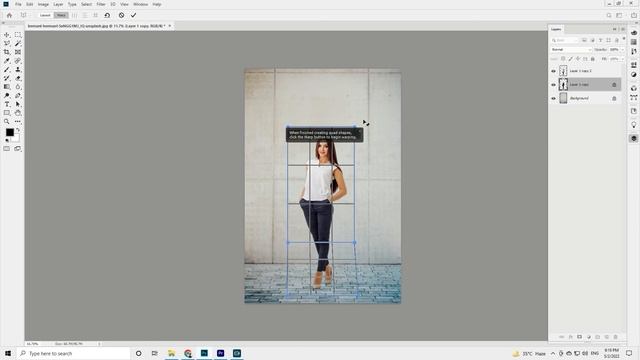
Task: Click the Remove Warp reset arrow
Action: coord(107,15)
